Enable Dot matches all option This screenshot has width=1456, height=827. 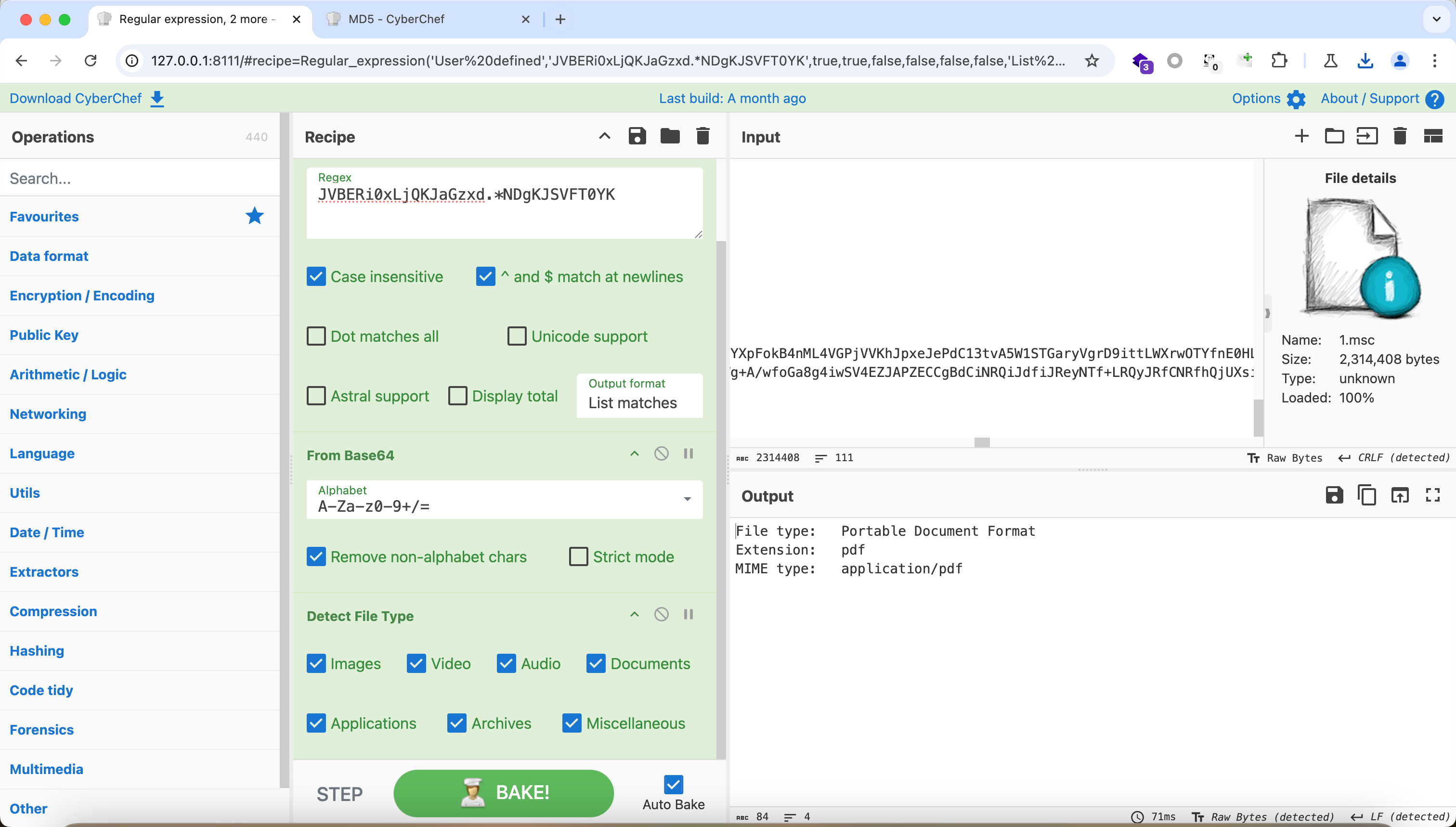tap(316, 336)
